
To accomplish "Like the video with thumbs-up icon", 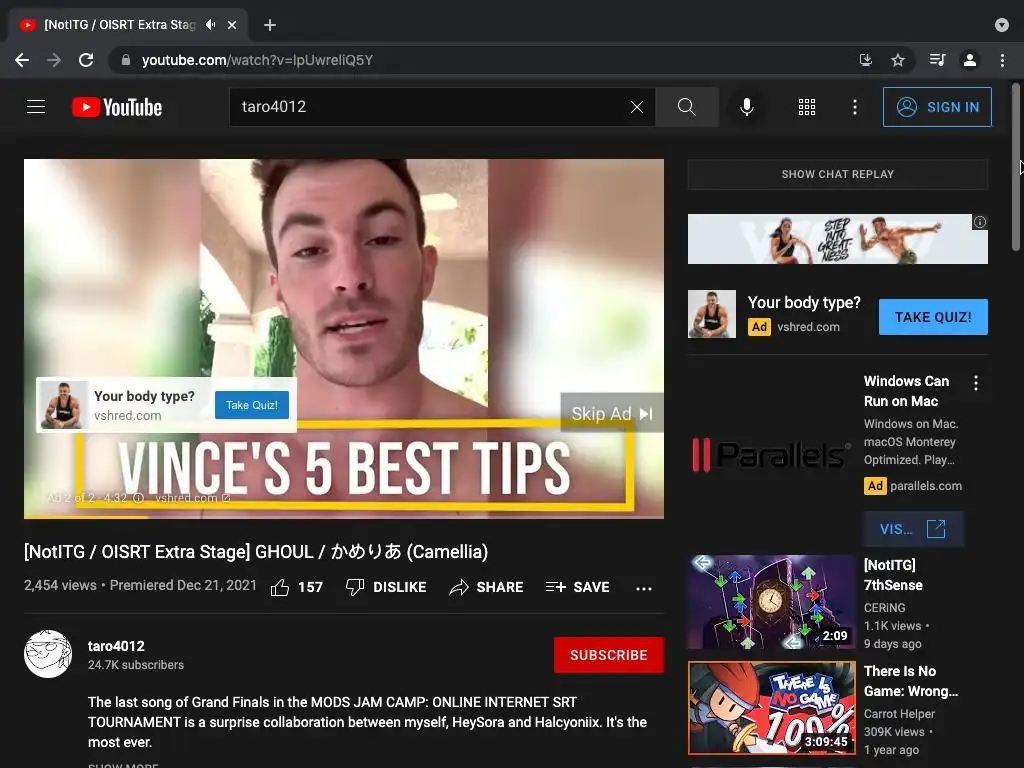I will [x=280, y=587].
